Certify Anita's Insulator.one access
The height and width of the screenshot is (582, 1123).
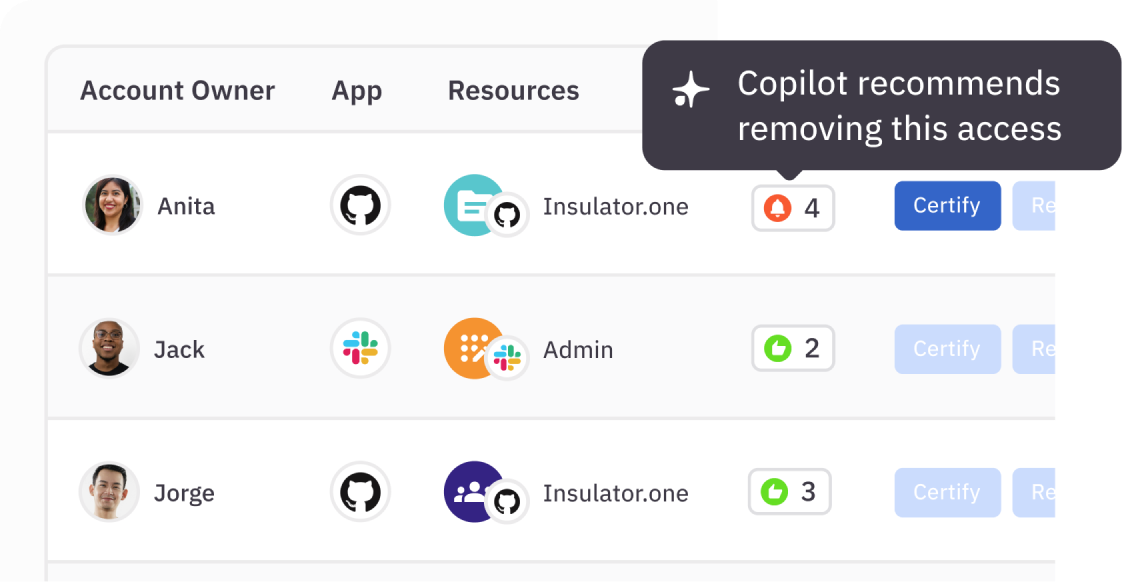click(947, 206)
